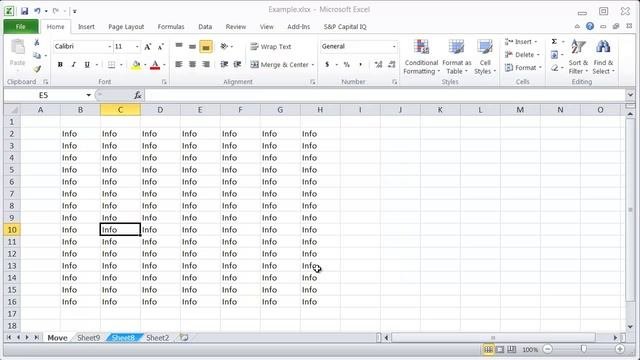Open Merge & Center dropdown arrow
Viewport: 640px width, 360px height.
point(313,65)
